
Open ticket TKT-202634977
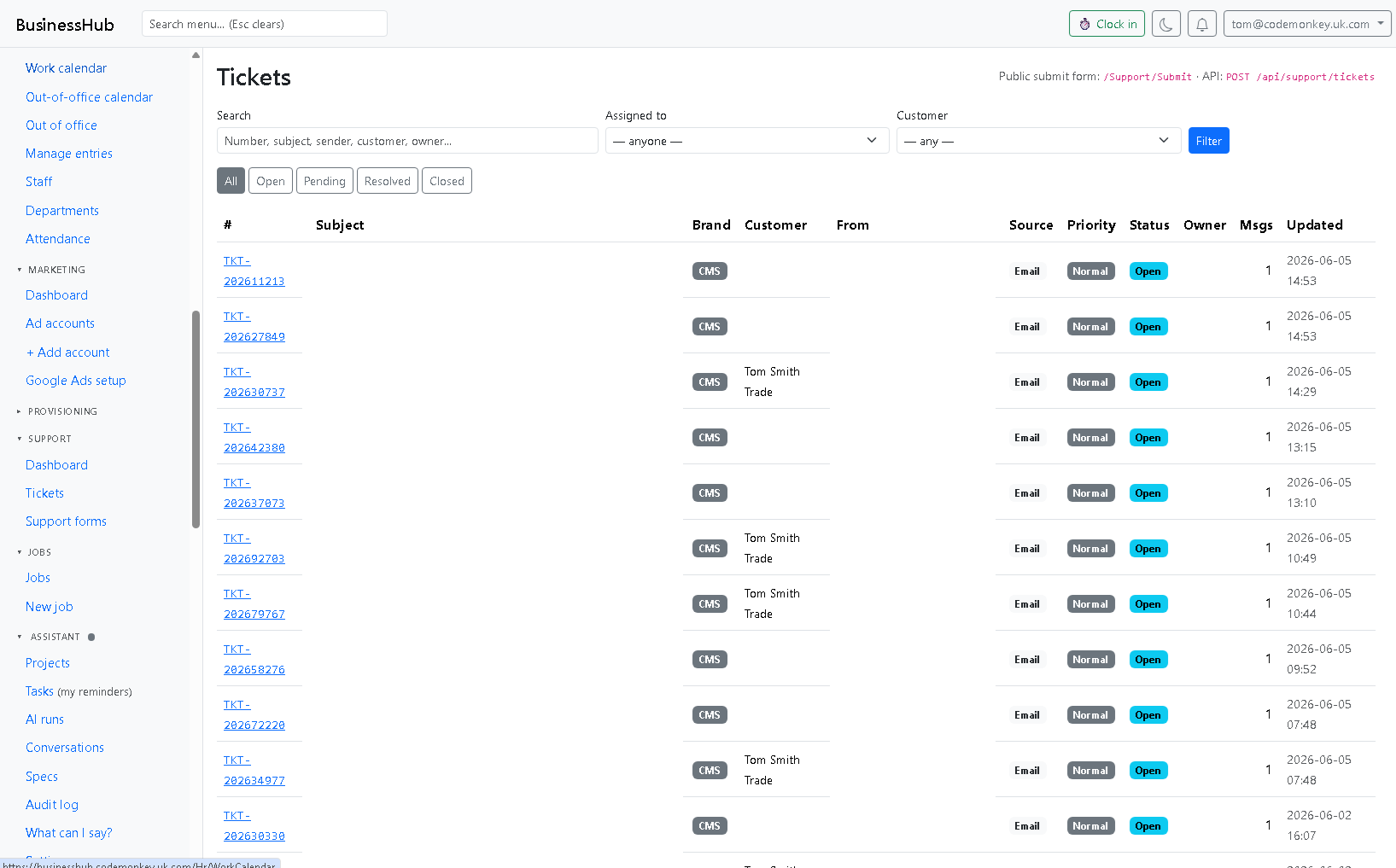[254, 771]
